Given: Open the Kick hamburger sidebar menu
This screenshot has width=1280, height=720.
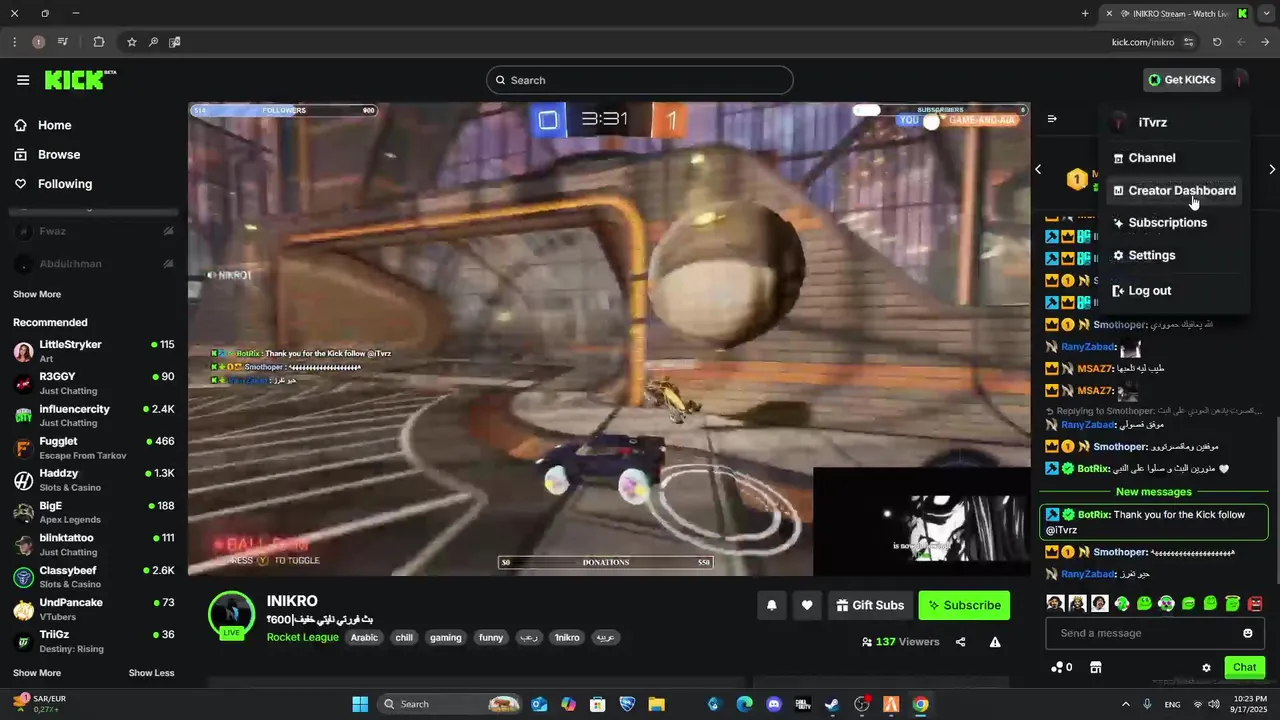Looking at the screenshot, I should point(23,80).
